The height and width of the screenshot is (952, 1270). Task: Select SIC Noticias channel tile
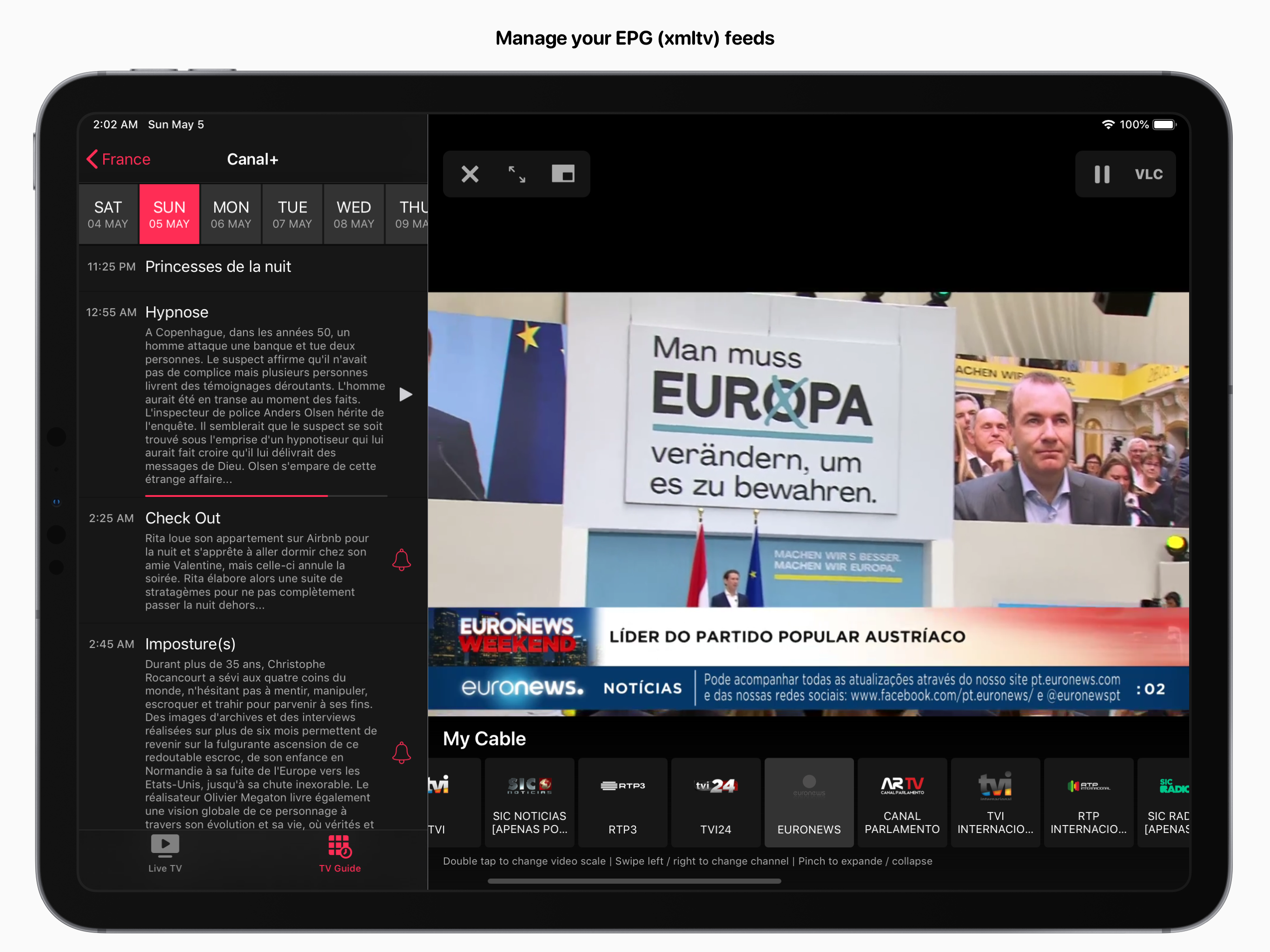[x=529, y=802]
